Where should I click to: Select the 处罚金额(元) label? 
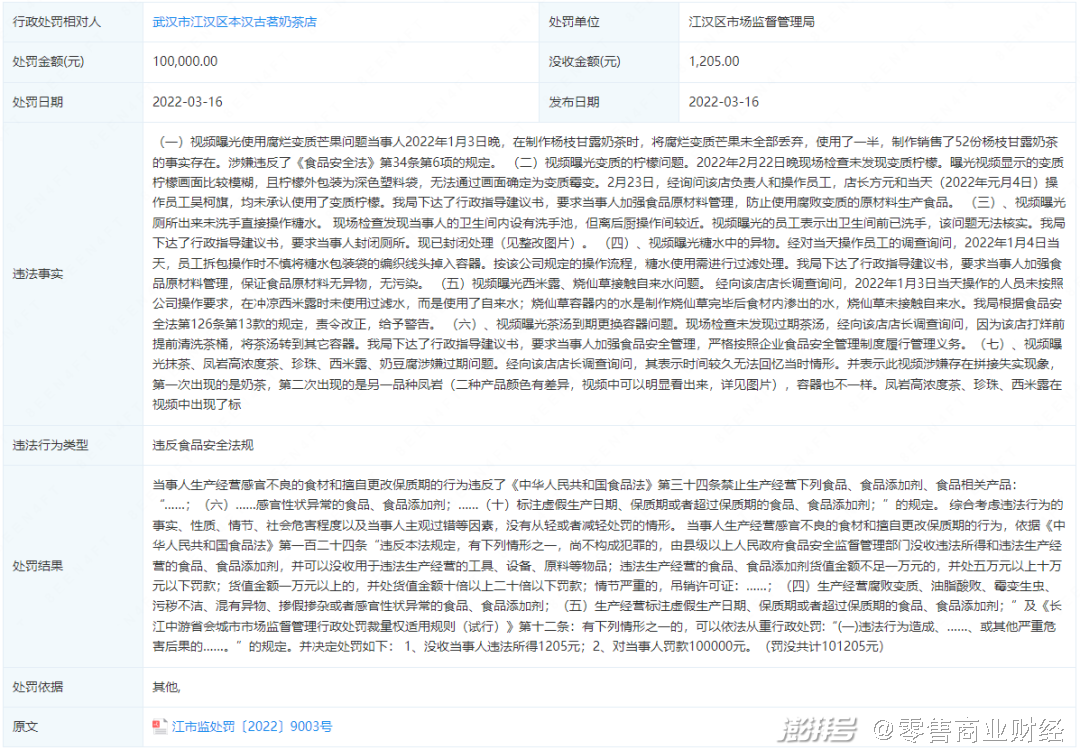48,61
